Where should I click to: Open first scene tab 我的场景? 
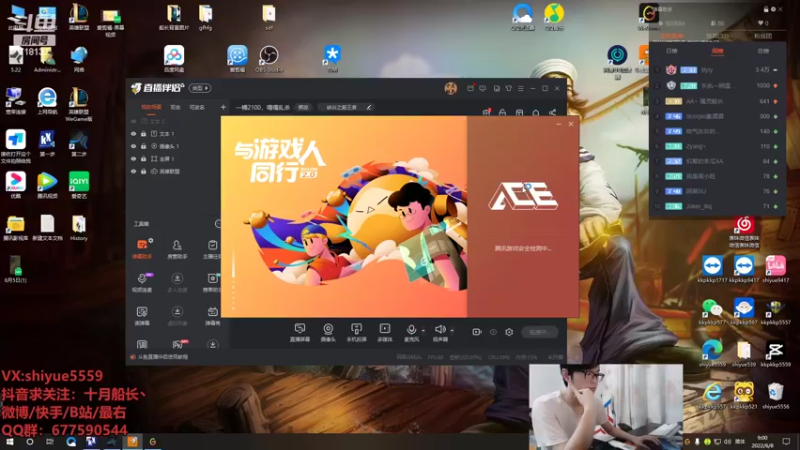point(151,107)
